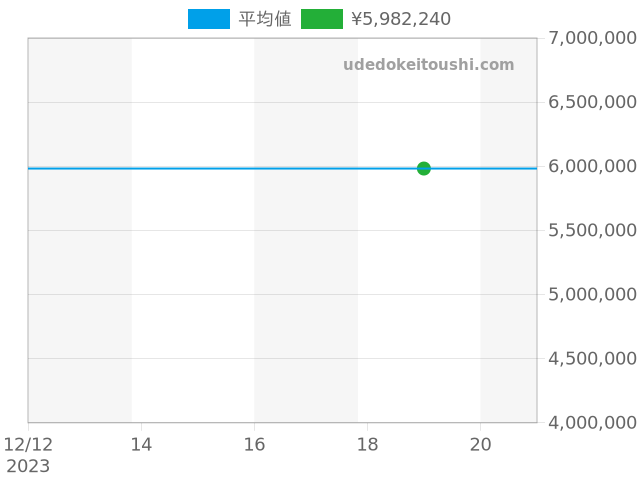
Task: Toggle the 平均値 series legend label
Action: point(264,19)
